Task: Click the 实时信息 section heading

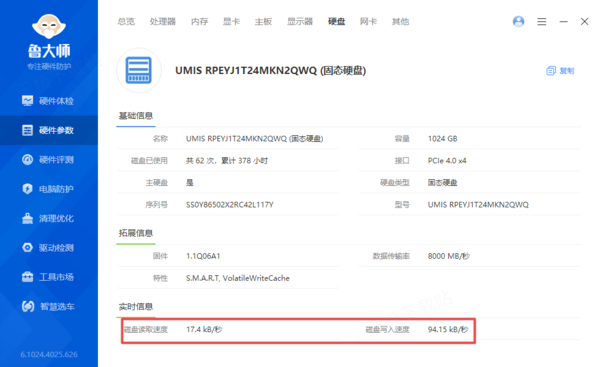Action: [135, 307]
